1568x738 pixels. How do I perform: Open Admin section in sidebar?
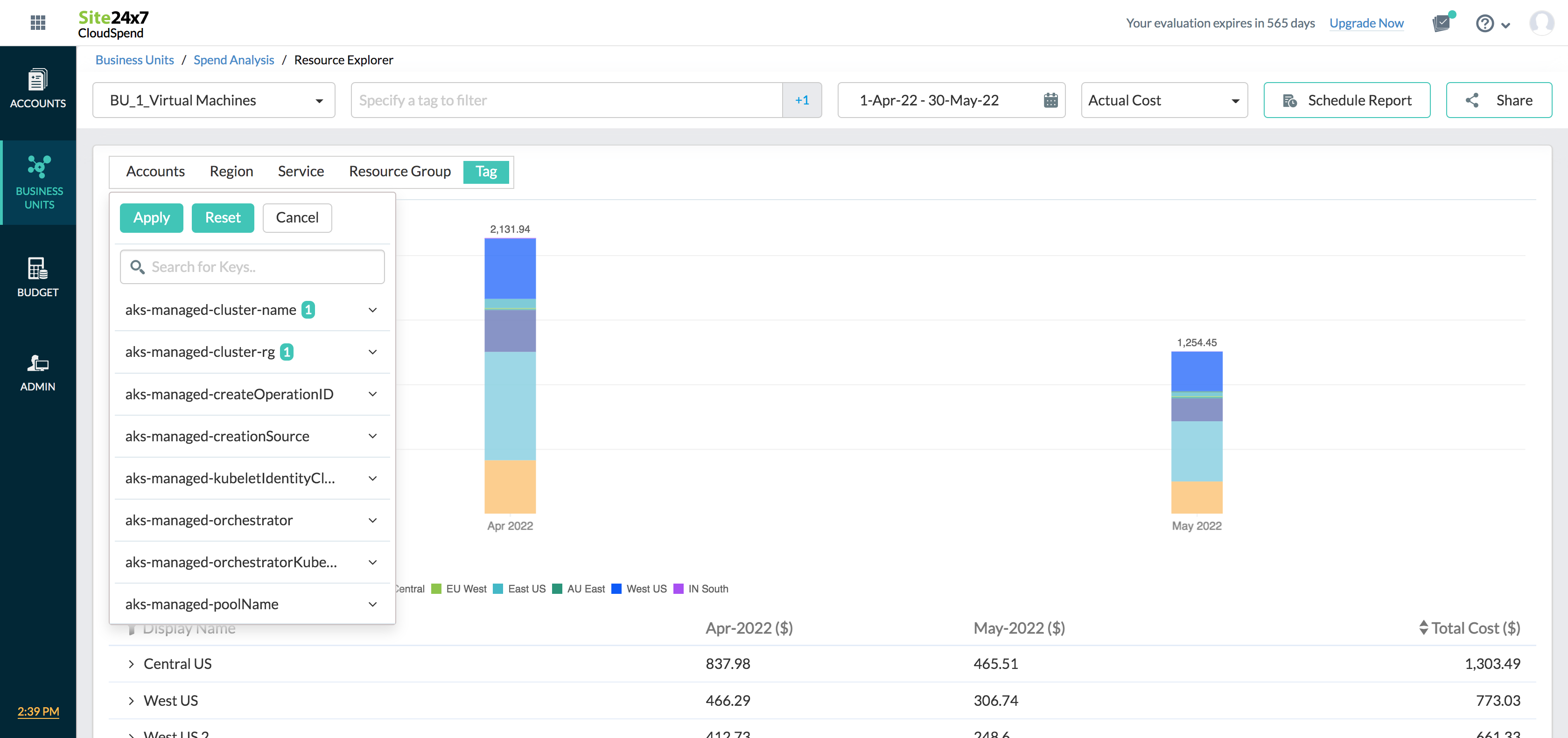click(38, 372)
